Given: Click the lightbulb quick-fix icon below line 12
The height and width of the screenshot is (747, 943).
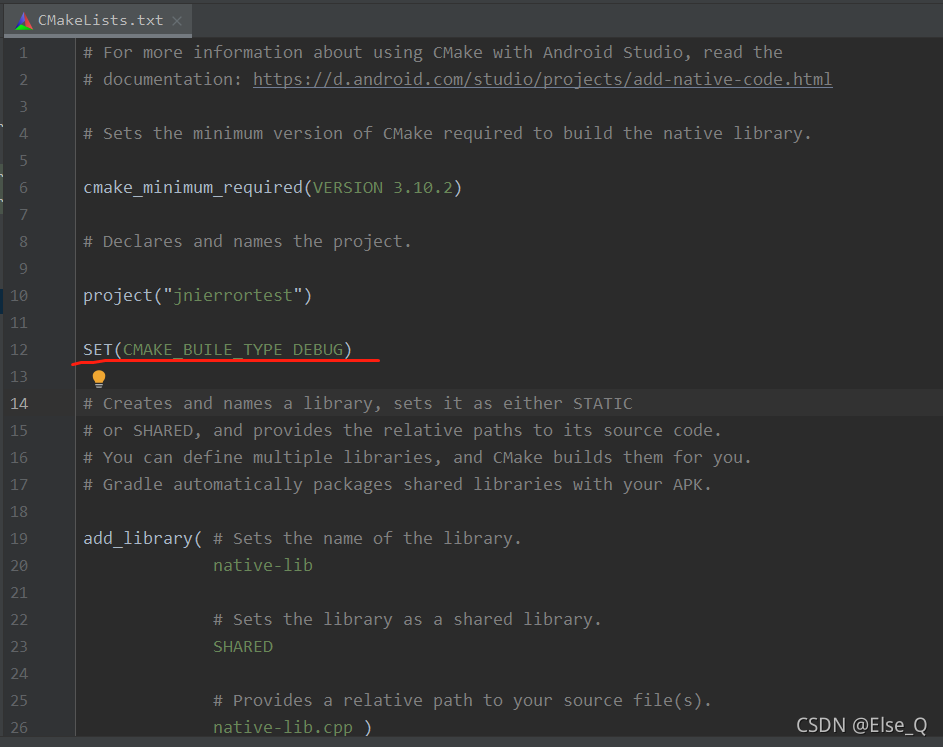Looking at the screenshot, I should (99, 378).
